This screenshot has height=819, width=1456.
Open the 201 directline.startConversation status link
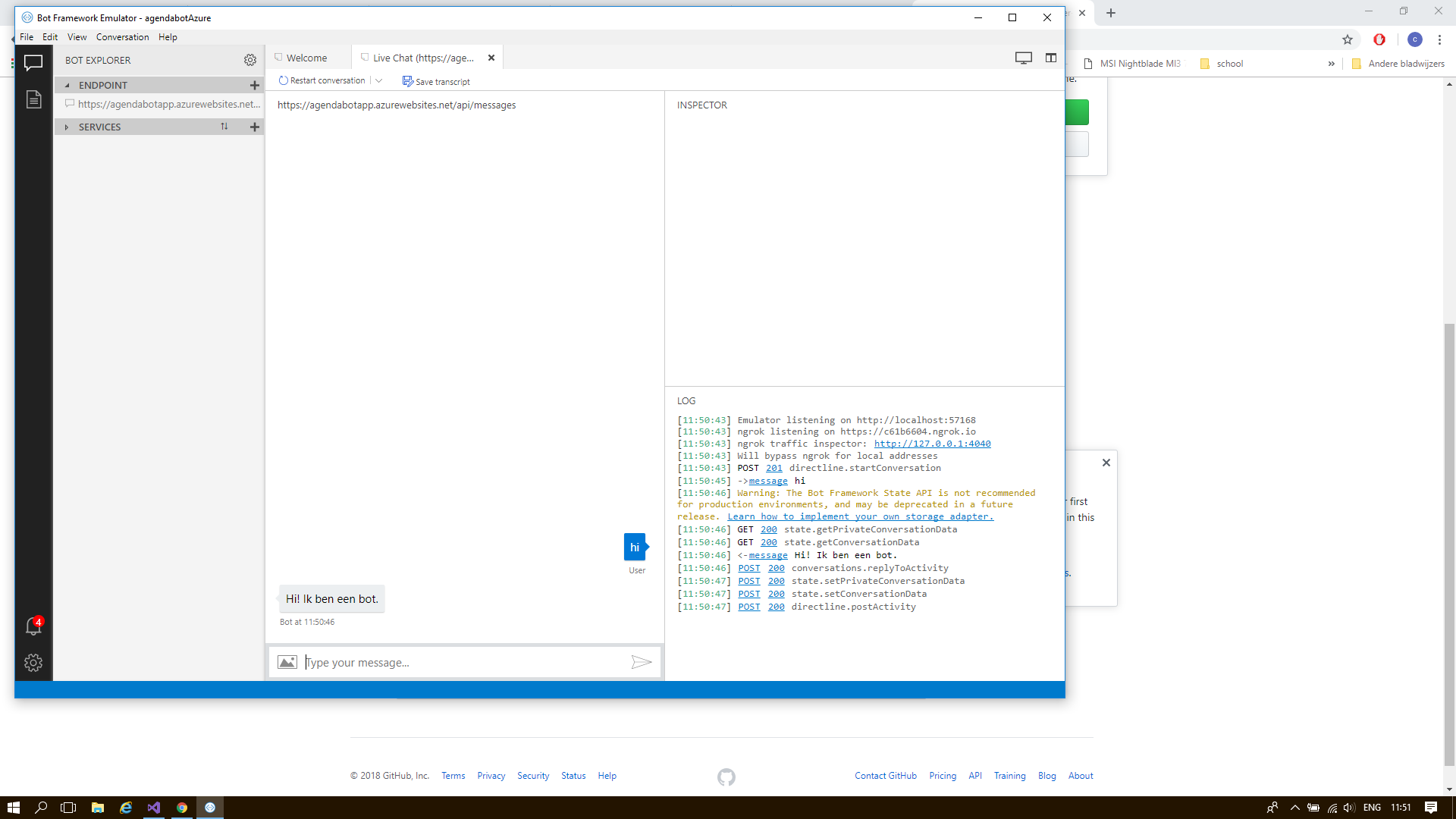click(773, 468)
